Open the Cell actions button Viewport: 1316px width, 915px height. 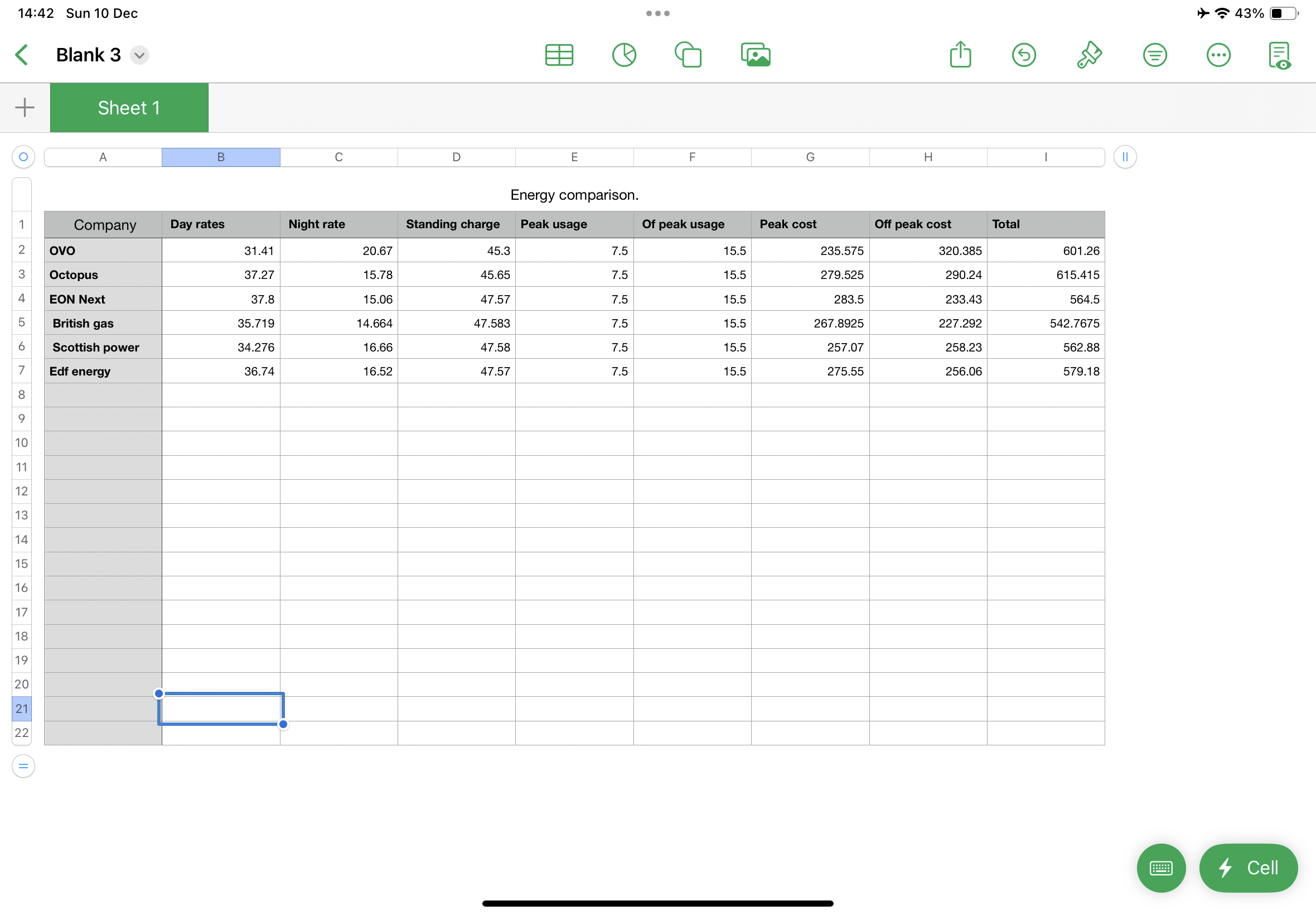coord(1248,868)
